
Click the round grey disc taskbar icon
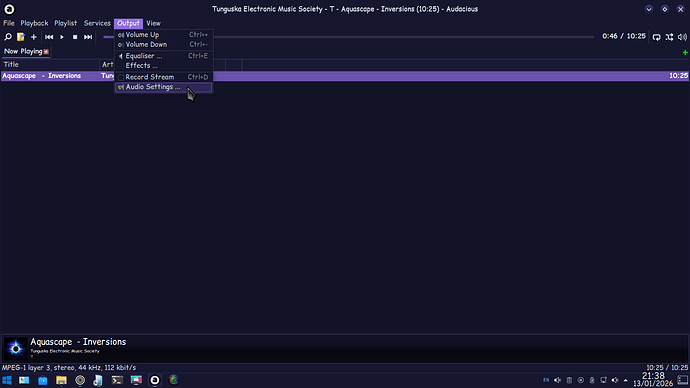[x=80, y=380]
